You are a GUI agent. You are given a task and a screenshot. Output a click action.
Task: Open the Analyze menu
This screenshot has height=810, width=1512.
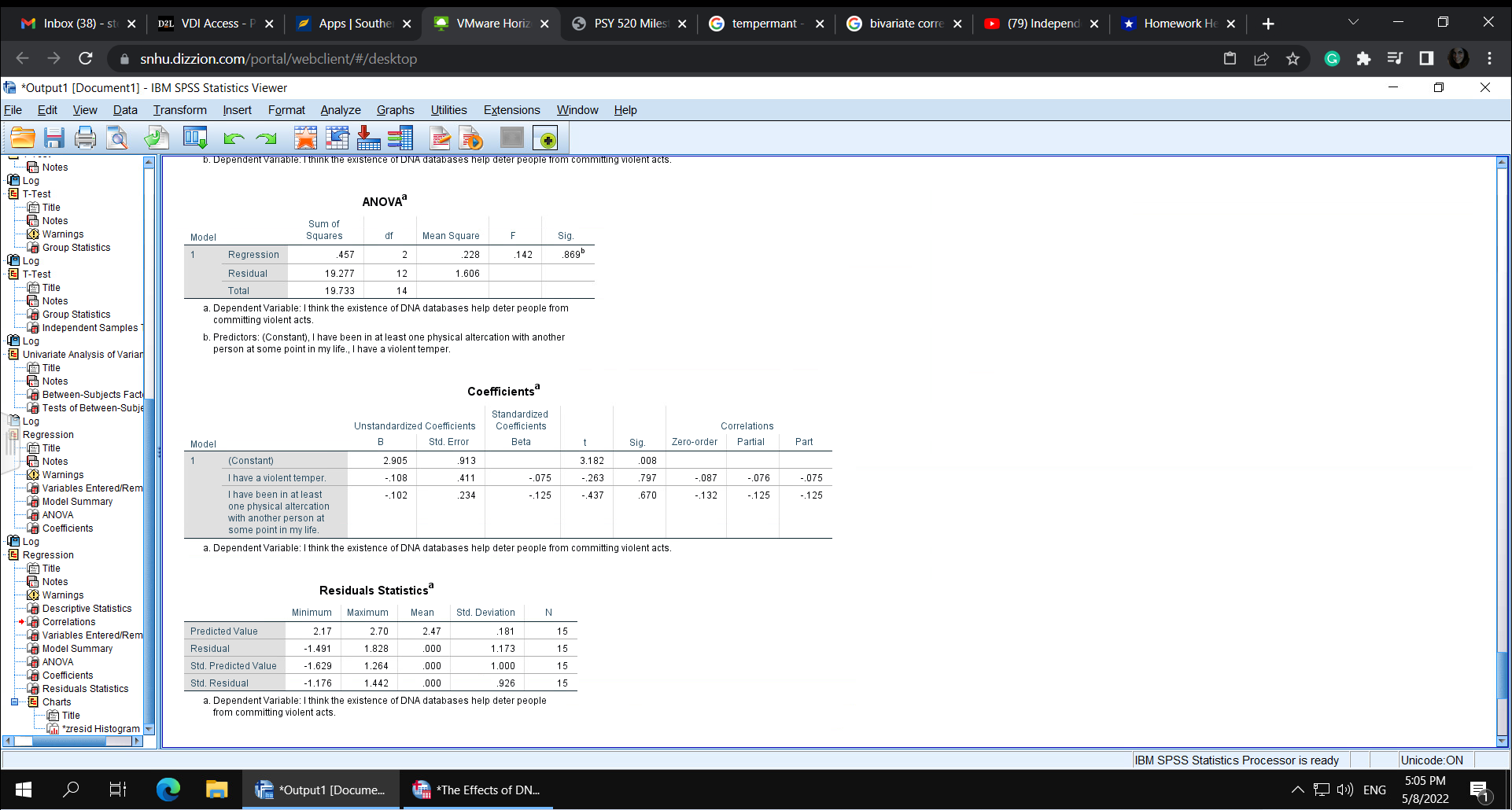pyautogui.click(x=339, y=110)
